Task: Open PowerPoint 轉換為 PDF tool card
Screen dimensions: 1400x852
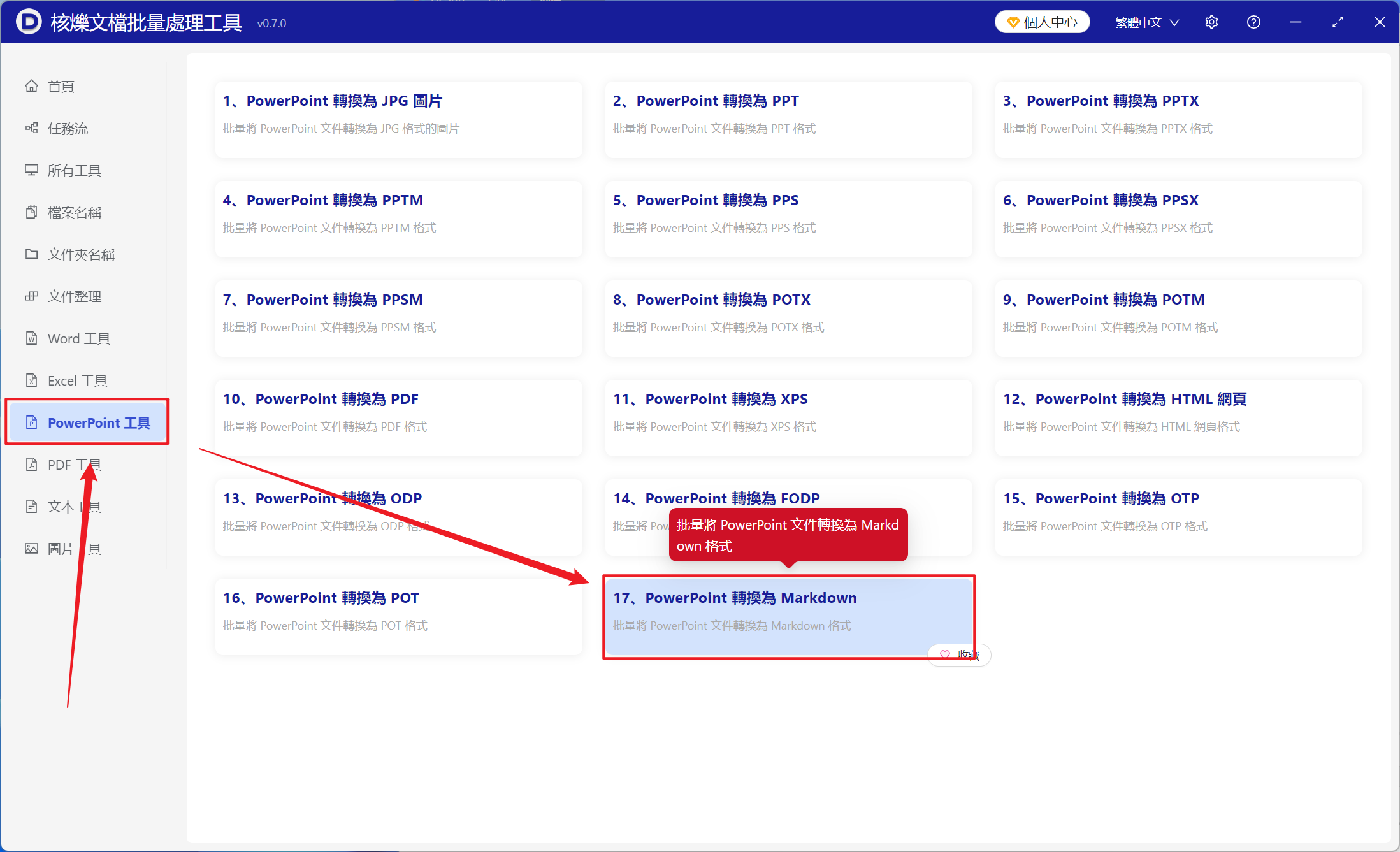Action: click(x=399, y=418)
